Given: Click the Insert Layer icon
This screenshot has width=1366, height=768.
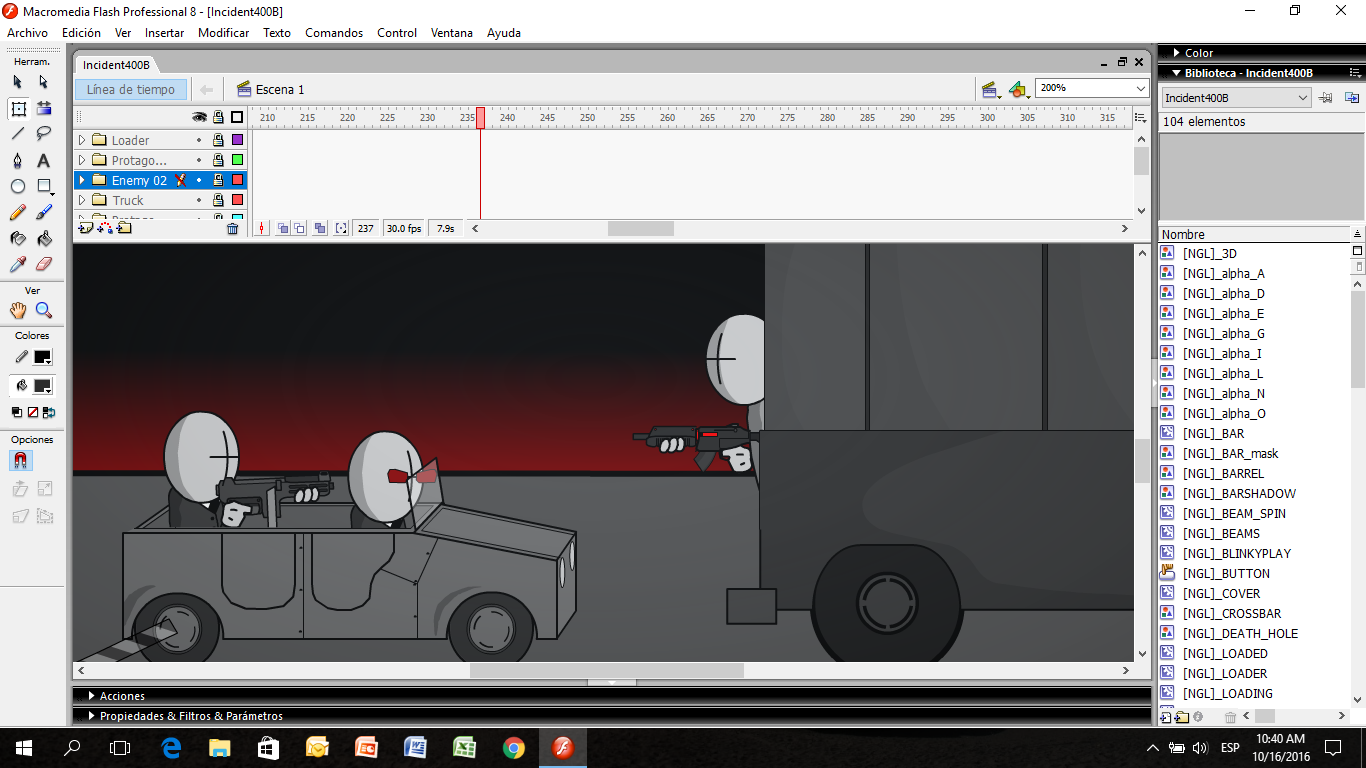Looking at the screenshot, I should (85, 228).
